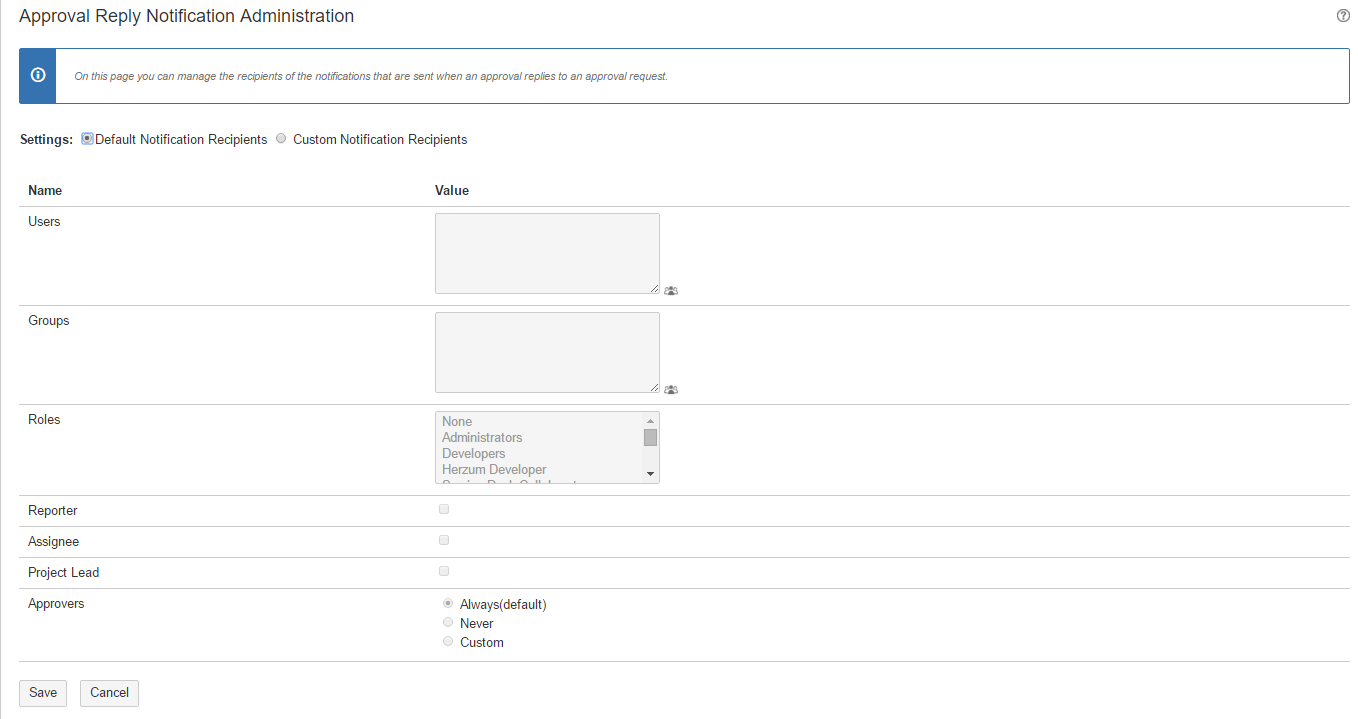This screenshot has height=719, width=1358.
Task: Select Custom Notification Recipients radio button
Action: coord(281,139)
